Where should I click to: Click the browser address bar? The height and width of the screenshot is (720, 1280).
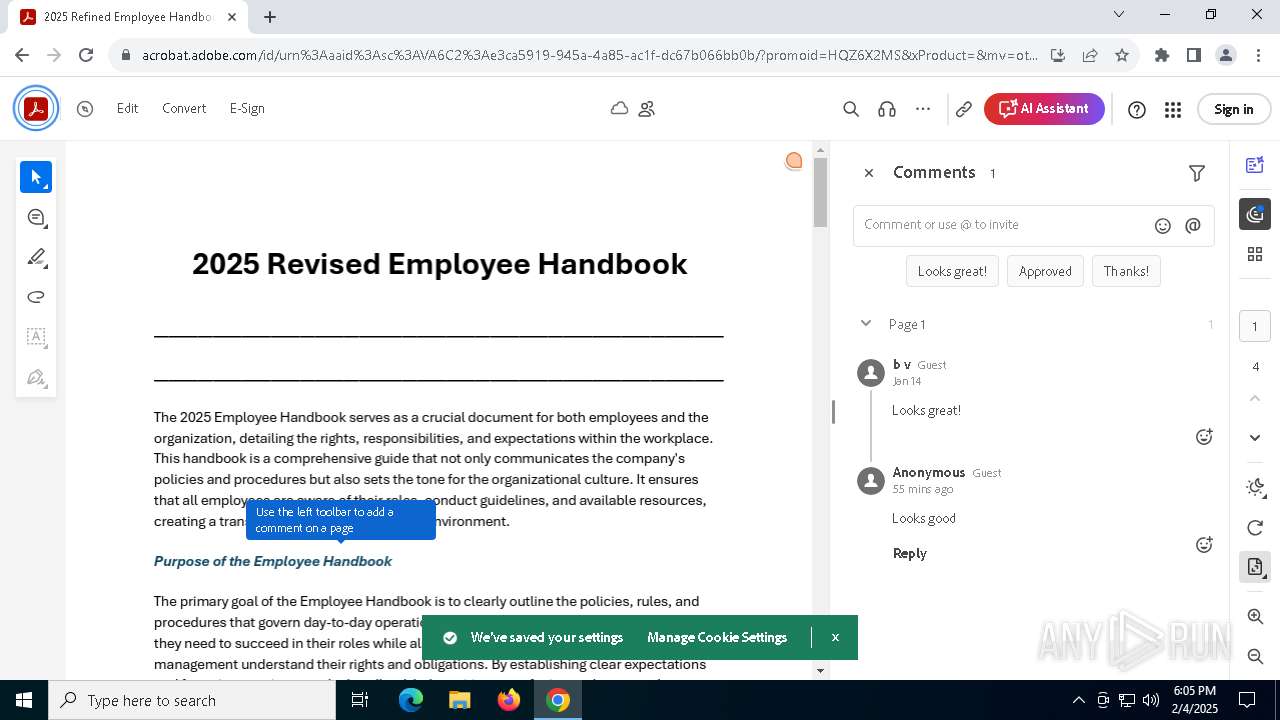[589, 55]
